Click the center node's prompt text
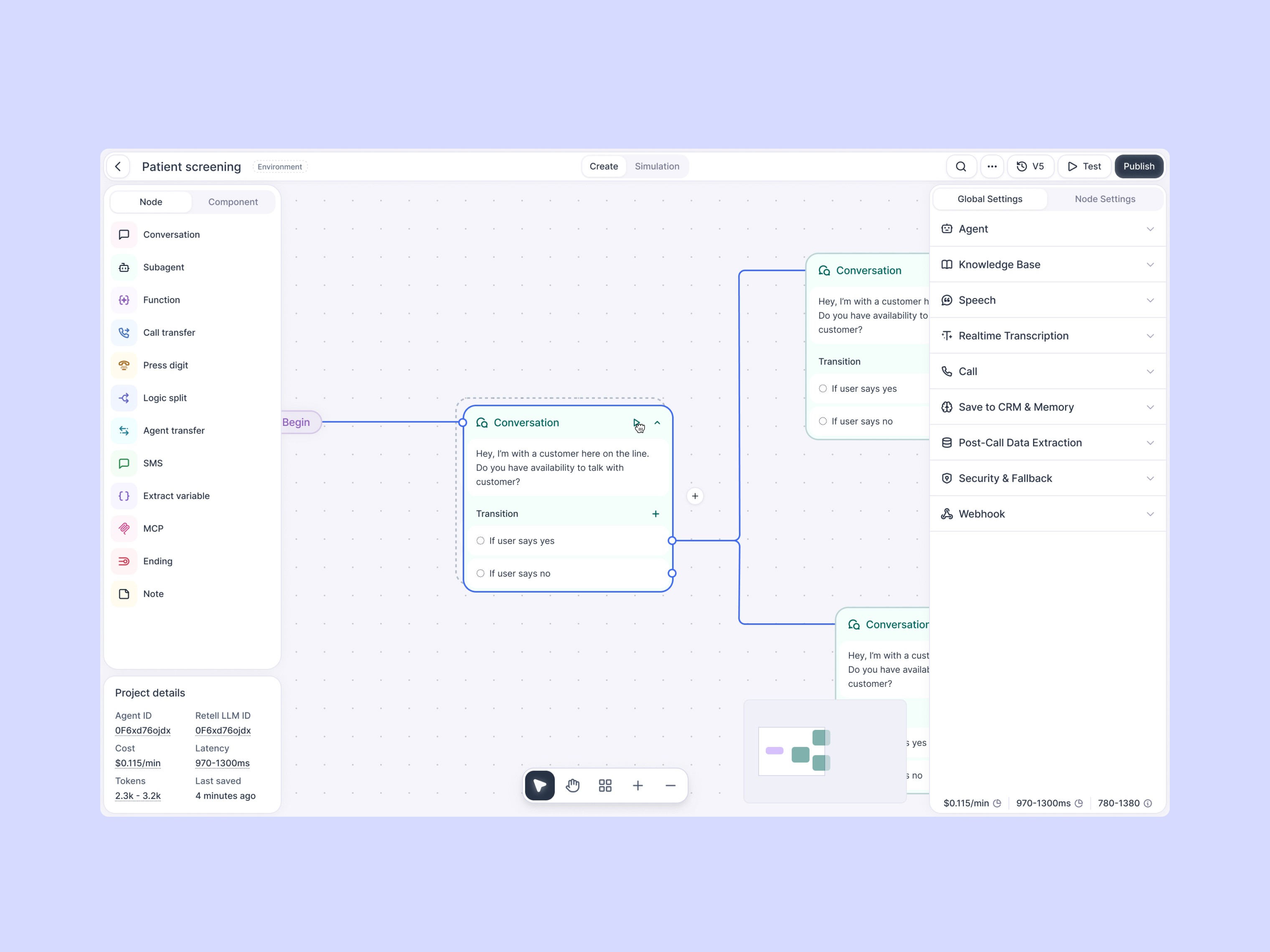This screenshot has height=952, width=1270. [563, 468]
